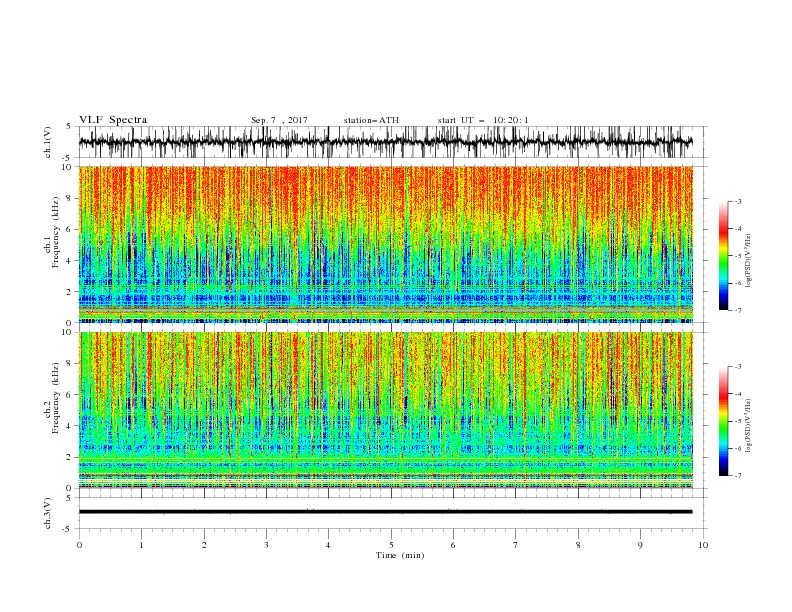Click the time axis tick label "10"
The image size is (792, 612).
(x=703, y=545)
